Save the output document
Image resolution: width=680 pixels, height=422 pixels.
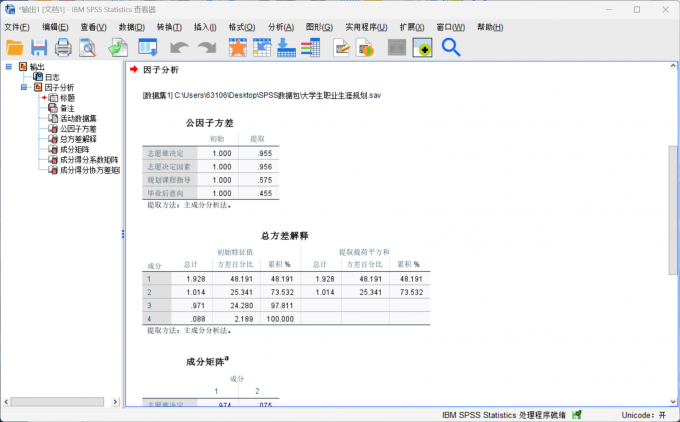[39, 48]
